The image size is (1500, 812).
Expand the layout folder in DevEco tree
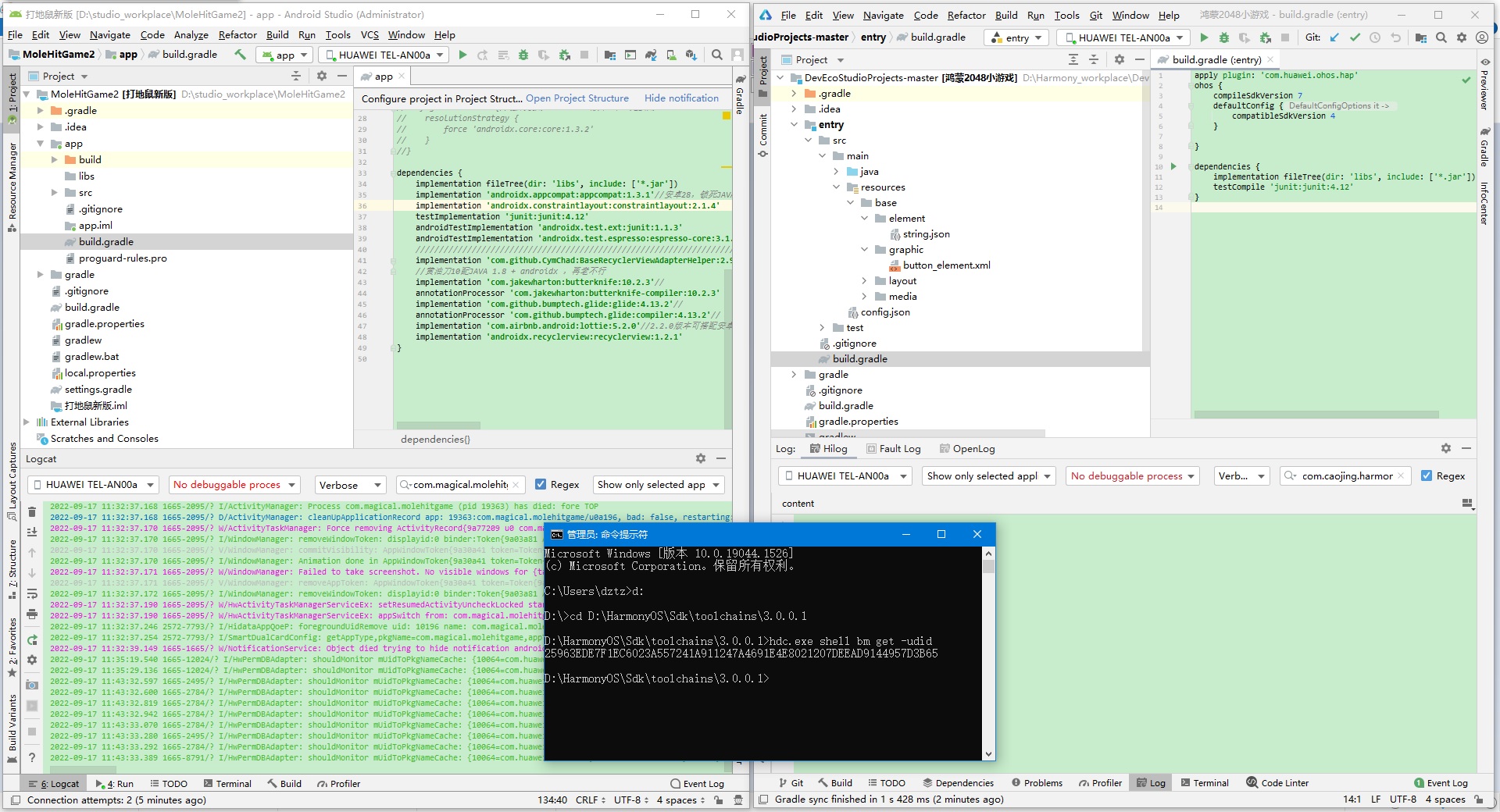(x=864, y=281)
